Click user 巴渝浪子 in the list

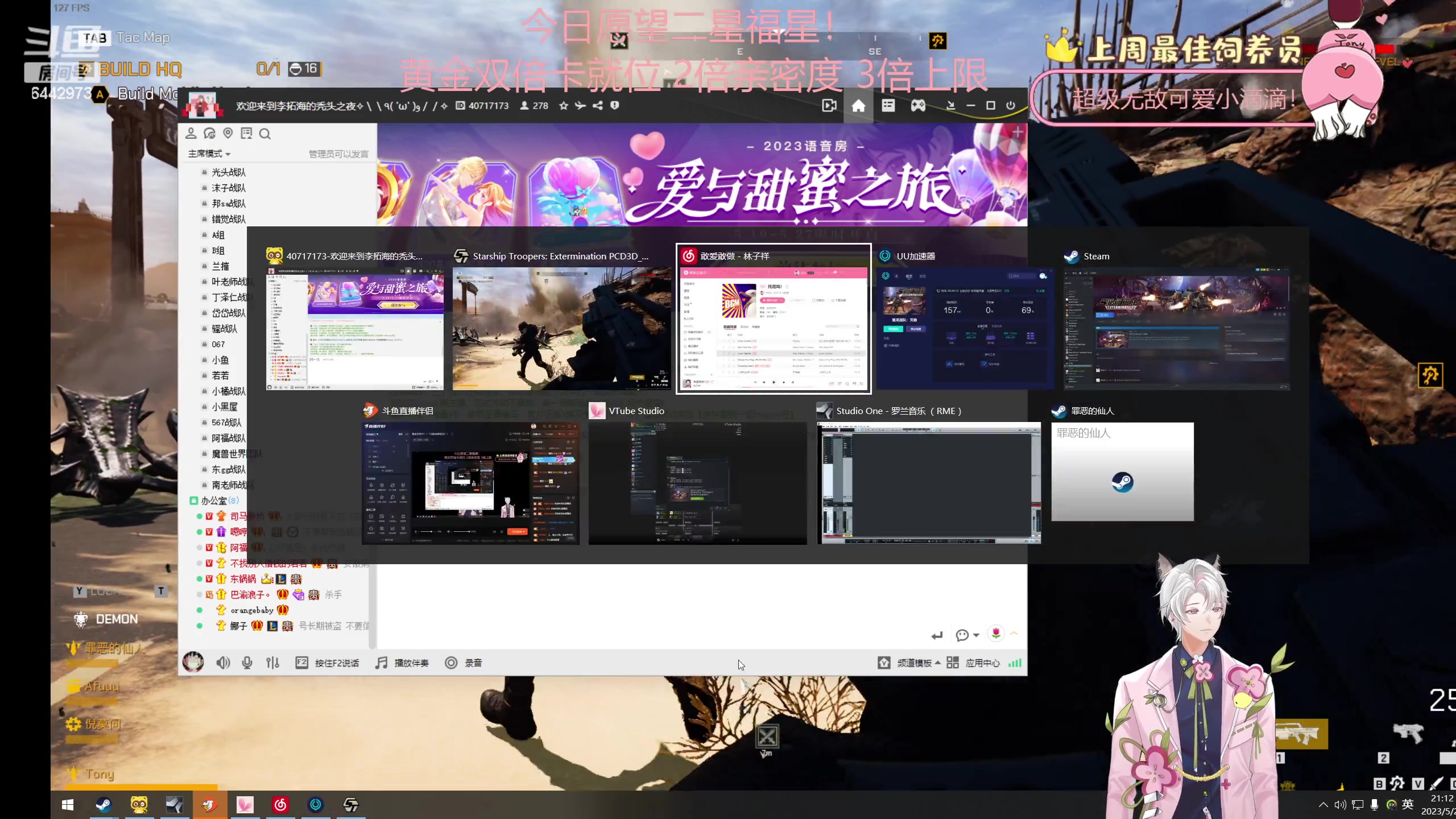(250, 595)
